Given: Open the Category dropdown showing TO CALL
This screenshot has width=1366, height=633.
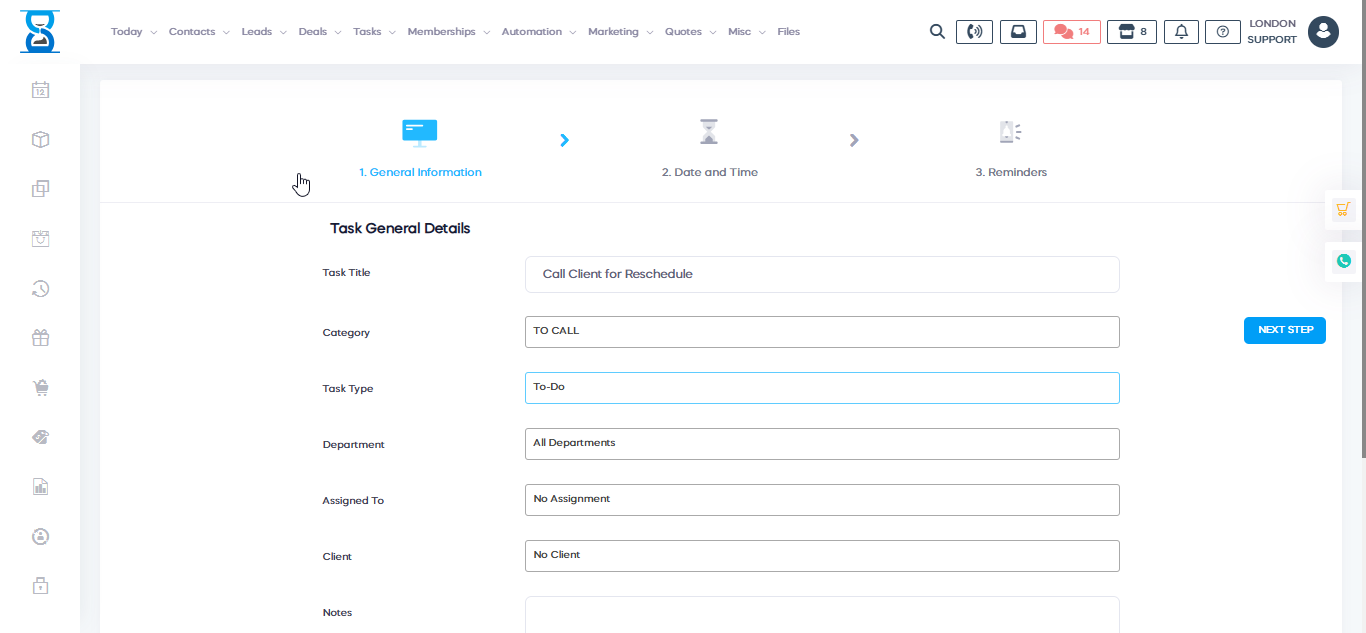Looking at the screenshot, I should [x=821, y=332].
